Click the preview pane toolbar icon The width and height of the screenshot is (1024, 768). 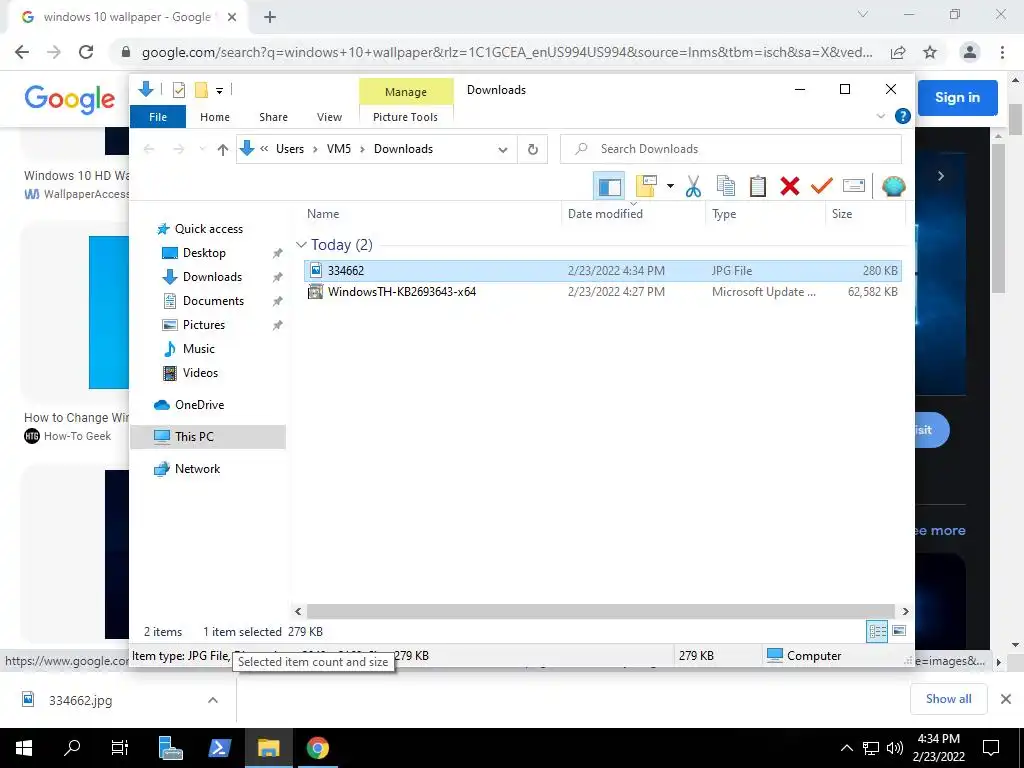(x=609, y=187)
